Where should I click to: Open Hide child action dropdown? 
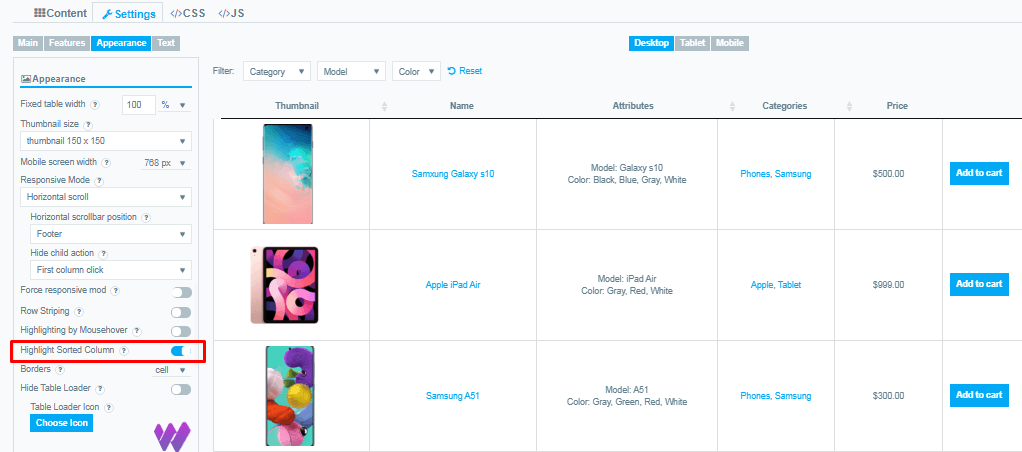[x=111, y=269]
